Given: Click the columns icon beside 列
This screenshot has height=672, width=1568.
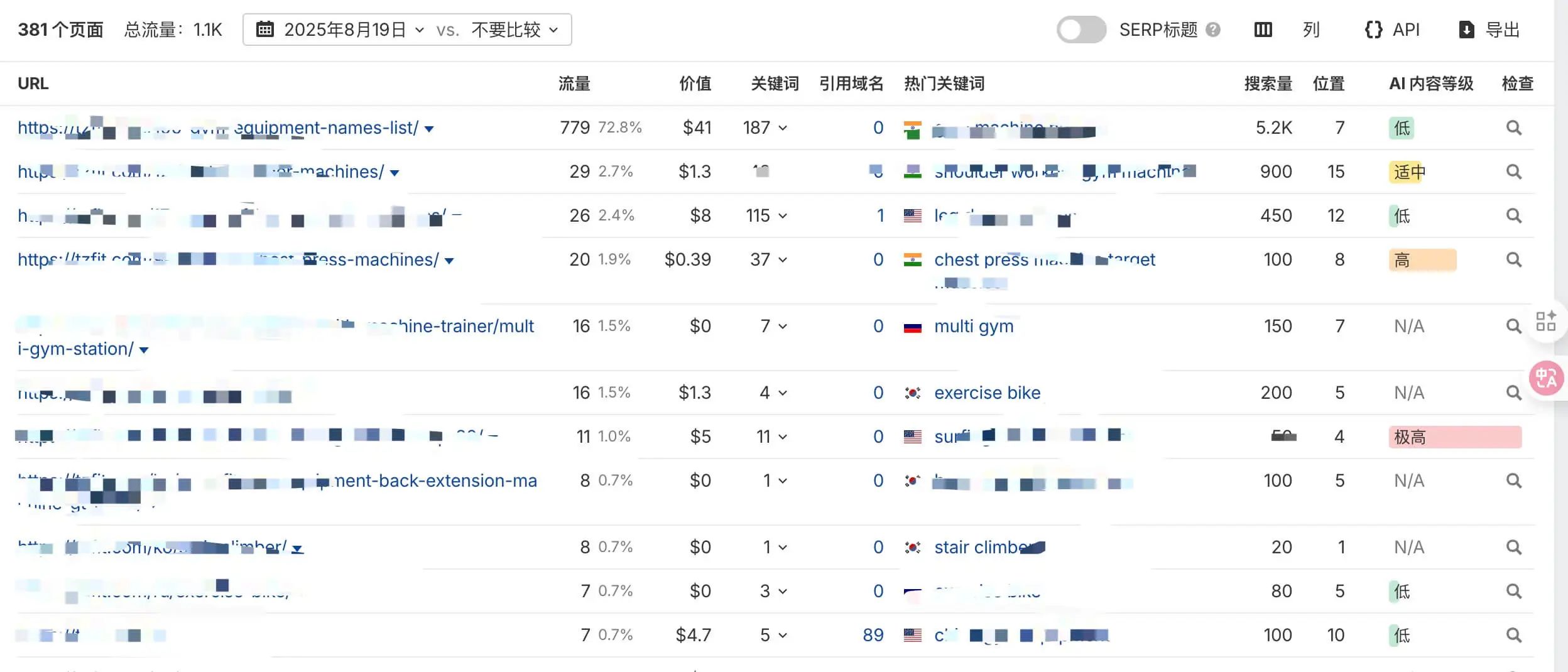Looking at the screenshot, I should (1263, 29).
